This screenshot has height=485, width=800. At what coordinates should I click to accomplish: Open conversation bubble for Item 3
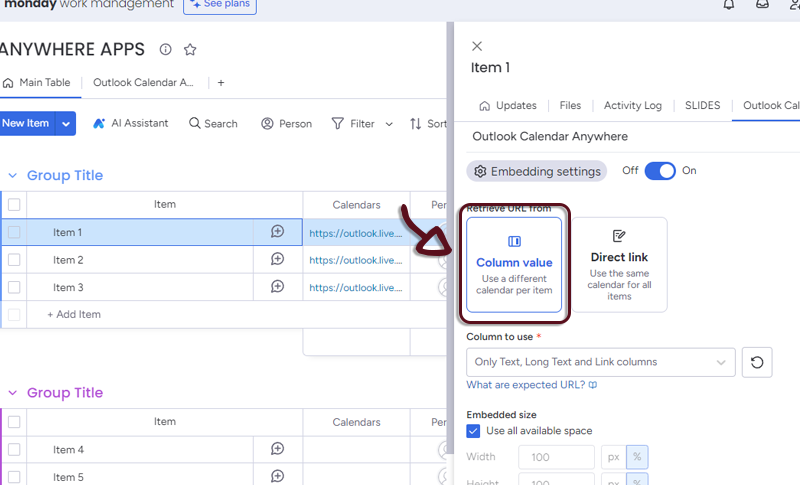277,287
